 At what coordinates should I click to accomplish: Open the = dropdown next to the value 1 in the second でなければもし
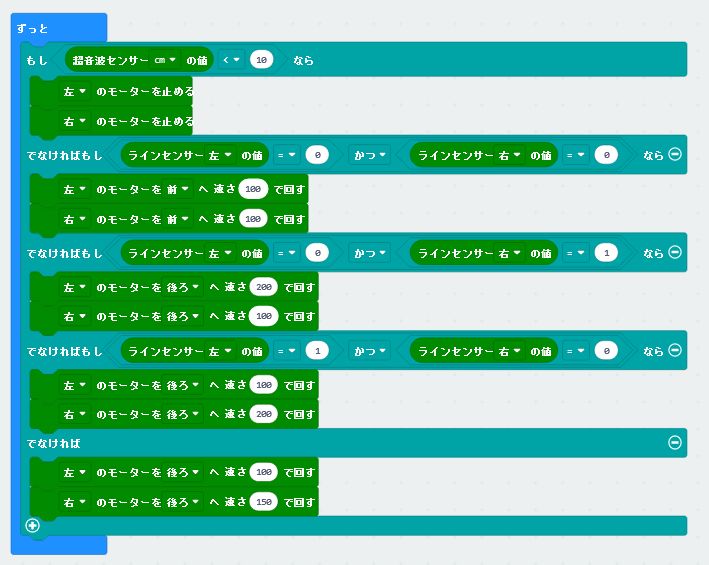tap(576, 253)
